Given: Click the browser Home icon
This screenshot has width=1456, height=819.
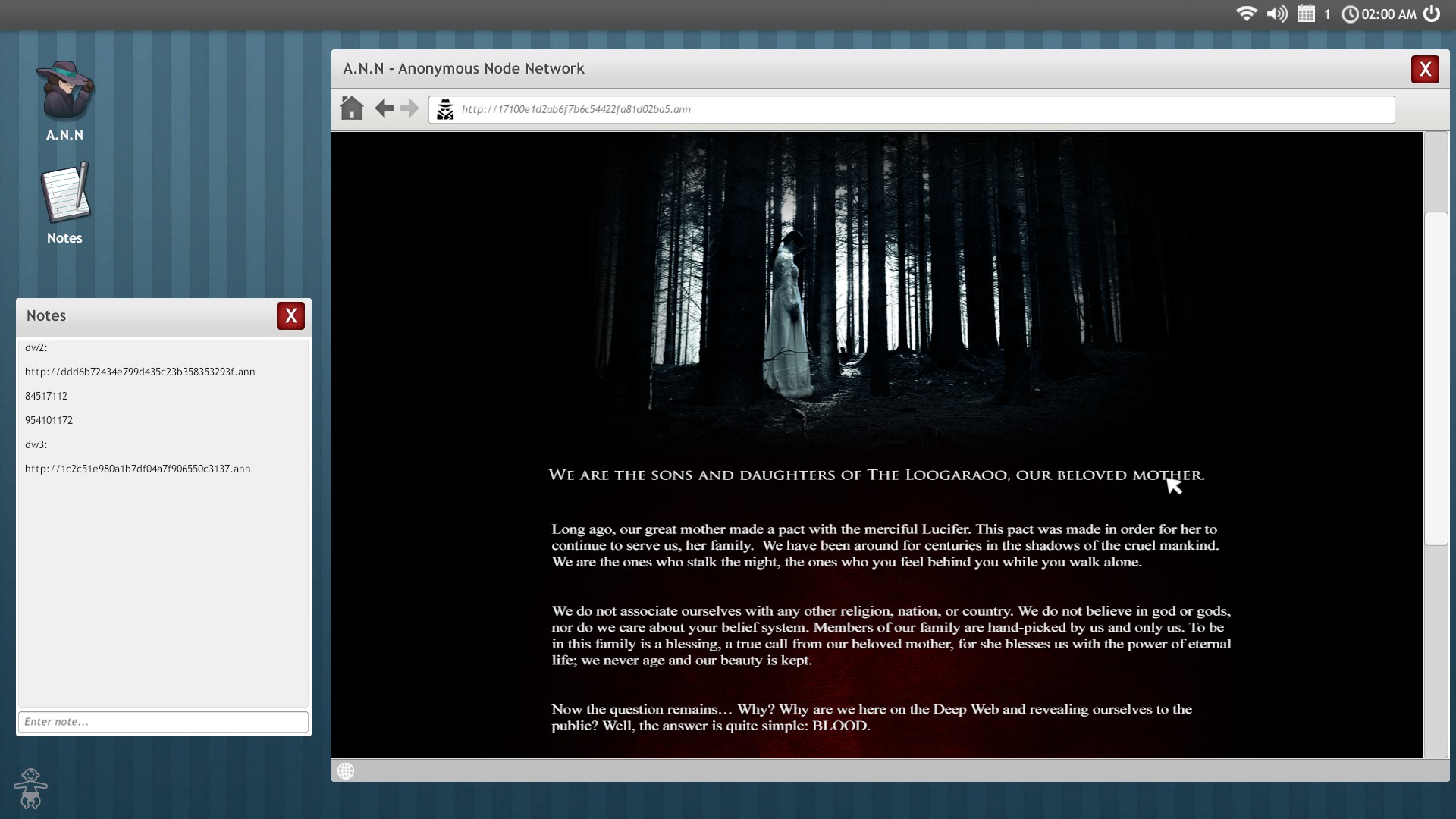Looking at the screenshot, I should (x=352, y=108).
